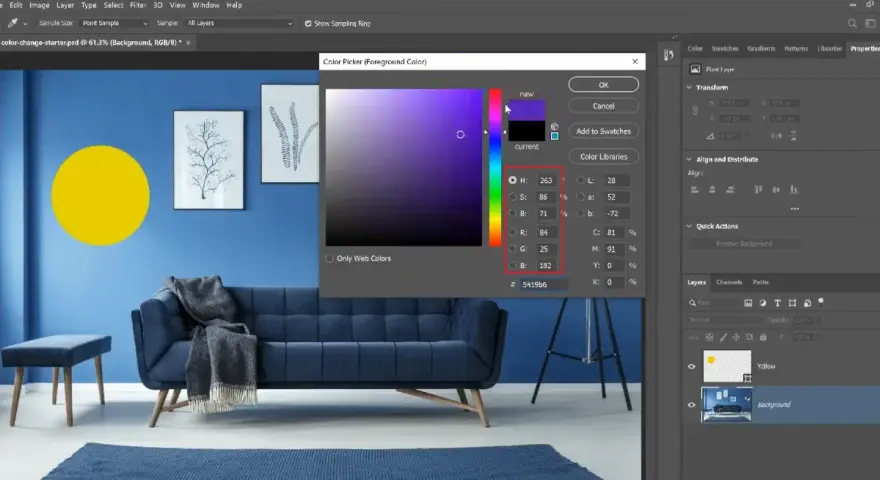This screenshot has width=880, height=480.
Task: Select the R red radio button
Action: 512,232
